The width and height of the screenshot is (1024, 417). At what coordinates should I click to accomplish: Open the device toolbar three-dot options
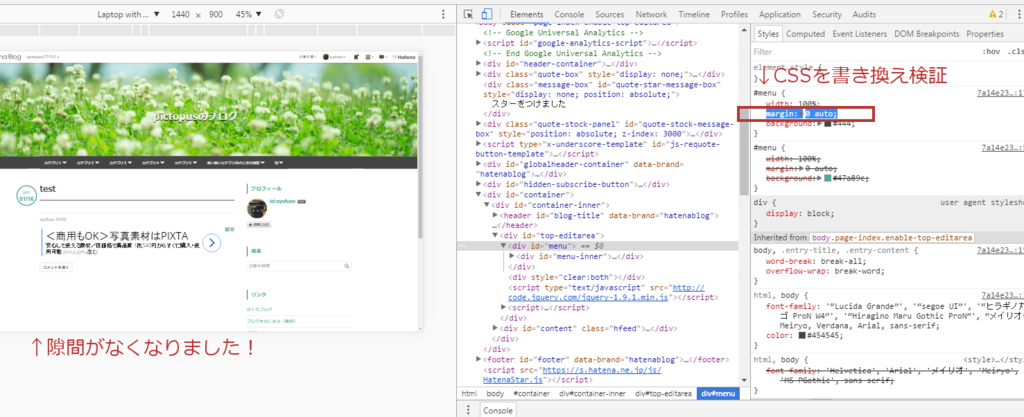444,14
